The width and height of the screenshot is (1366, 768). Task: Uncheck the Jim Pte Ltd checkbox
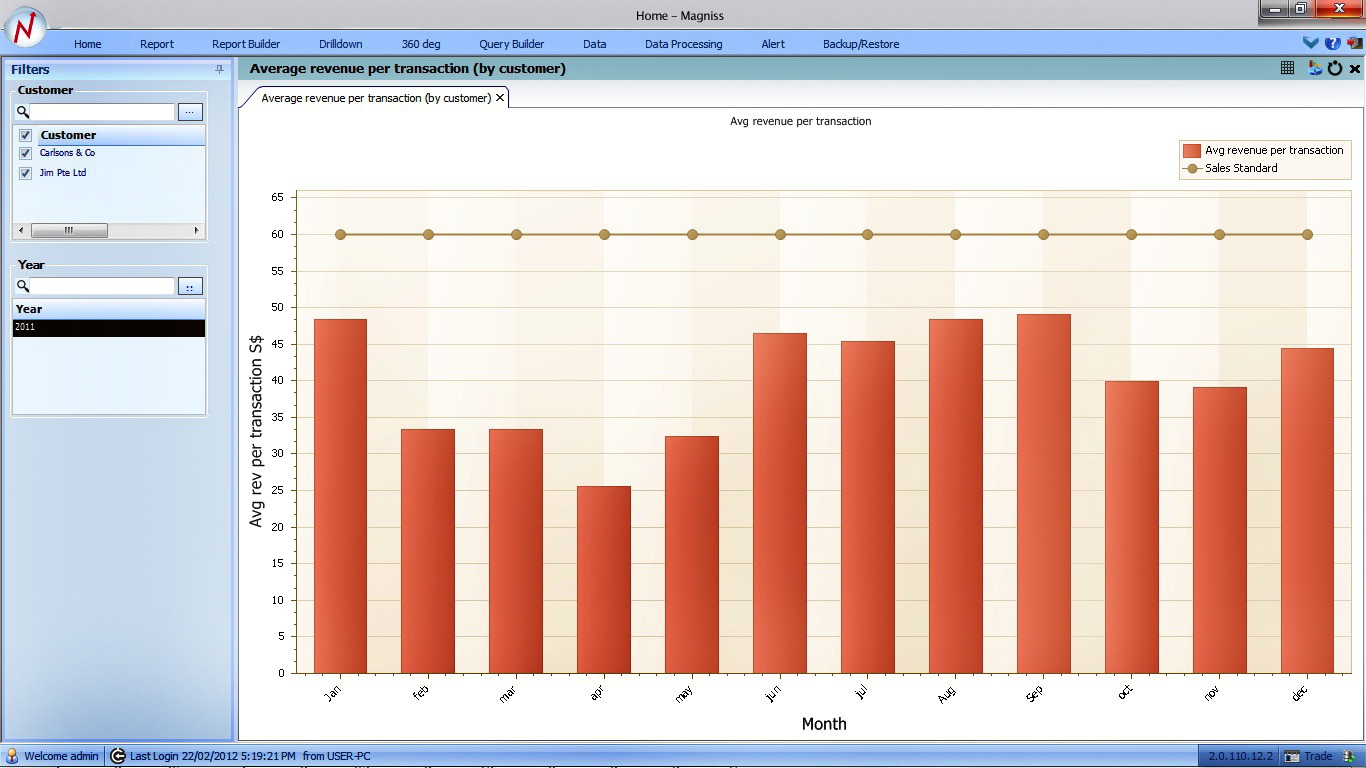click(26, 173)
